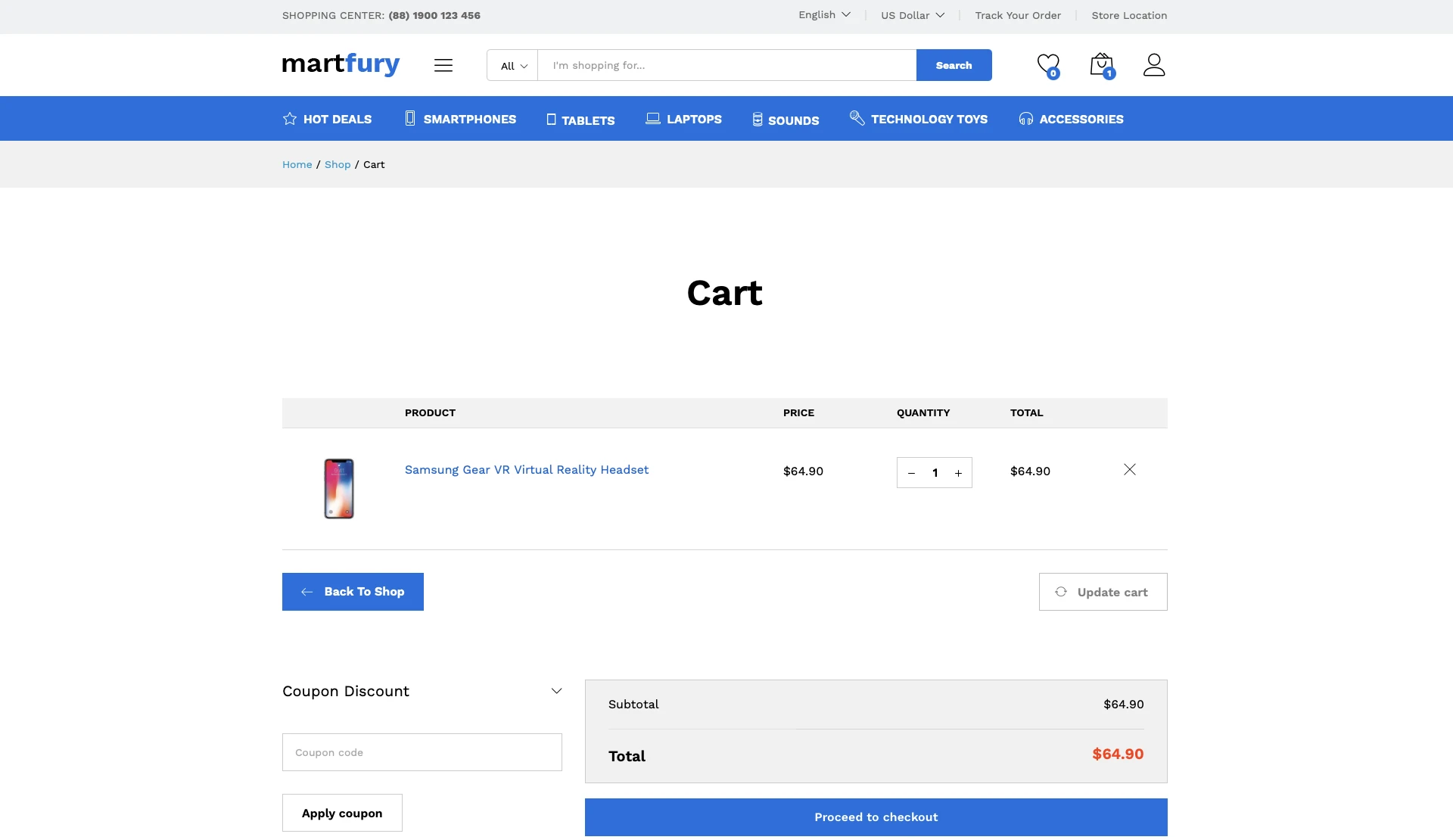
Task: Click the Back To Shop button
Action: tap(353, 592)
